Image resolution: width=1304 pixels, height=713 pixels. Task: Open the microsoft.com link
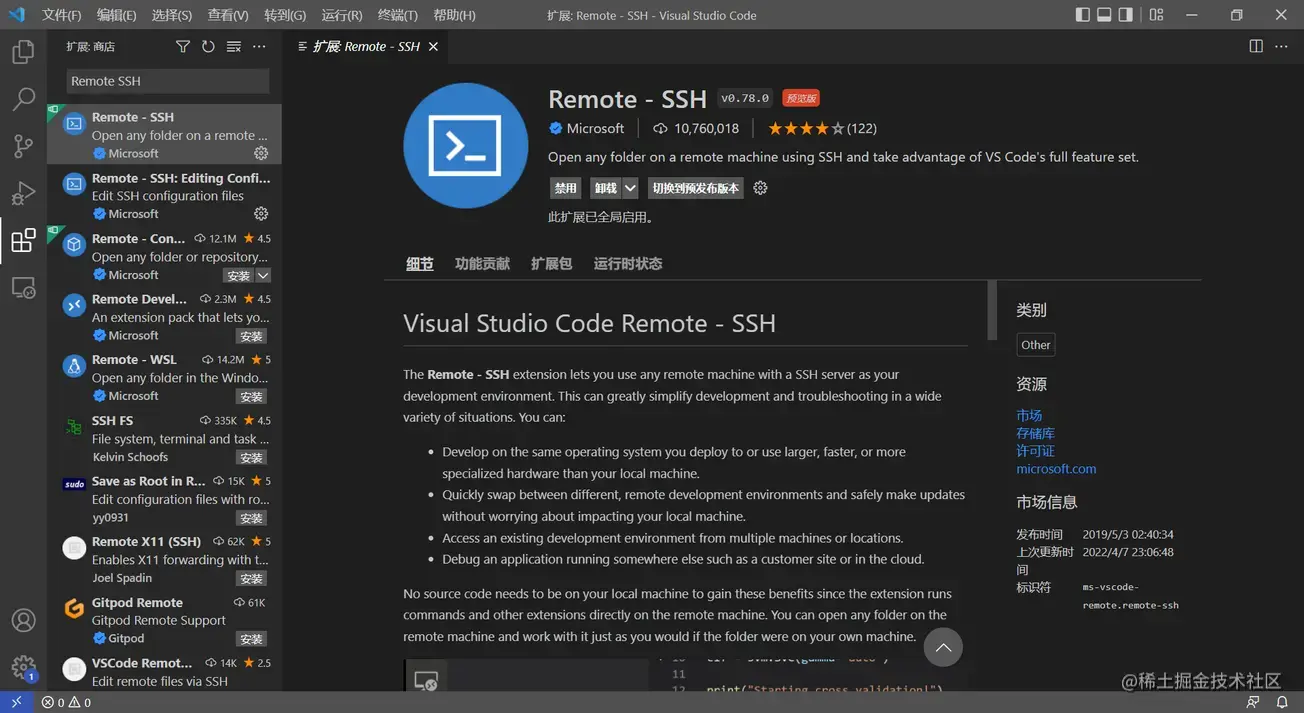click(x=1056, y=469)
